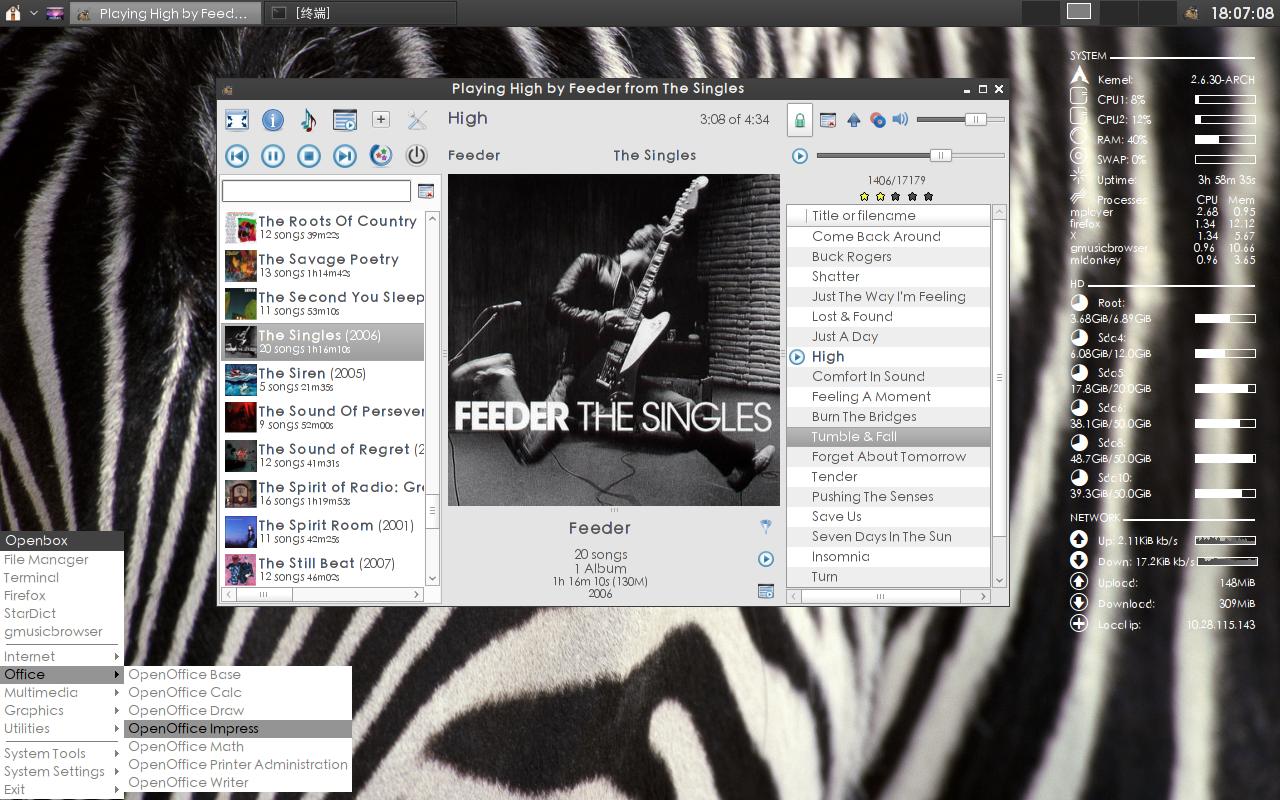
Task: Click The Still Beat album cover thumbnail
Action: tap(240, 569)
